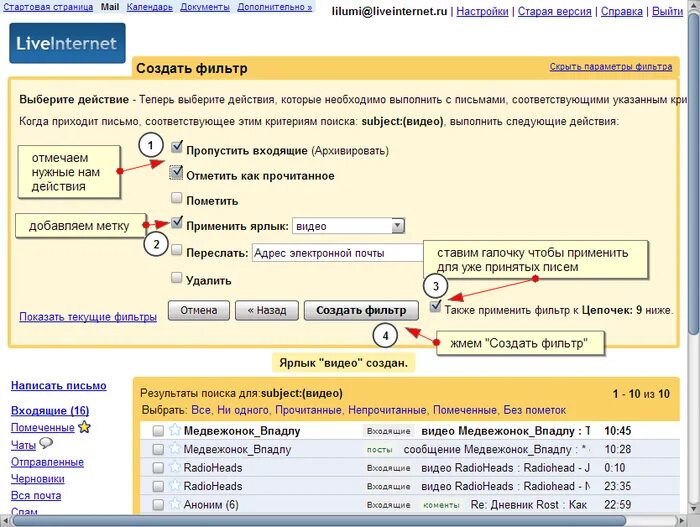Click the horizontal scrollbar thumb
Viewport: 700px width, 527px height.
(x=320, y=521)
